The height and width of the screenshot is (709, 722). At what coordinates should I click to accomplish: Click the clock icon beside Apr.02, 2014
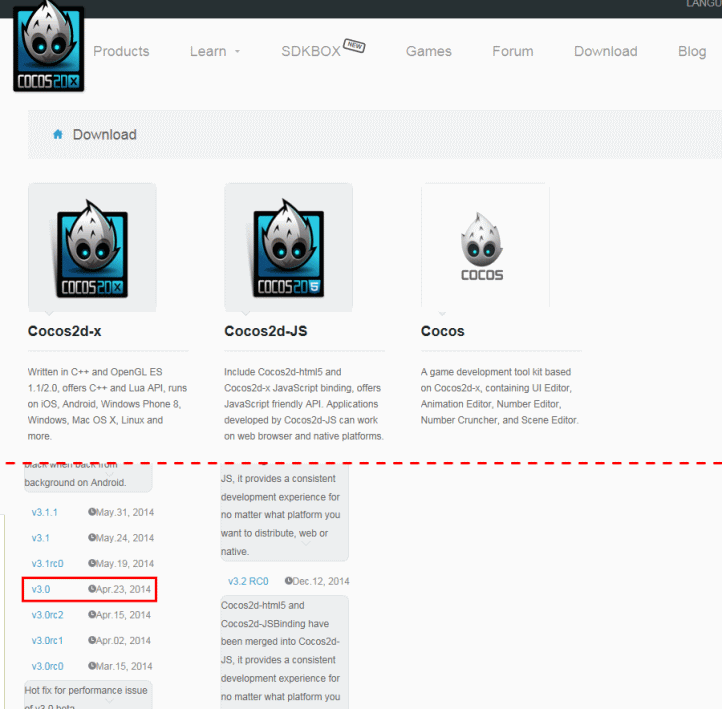point(92,640)
